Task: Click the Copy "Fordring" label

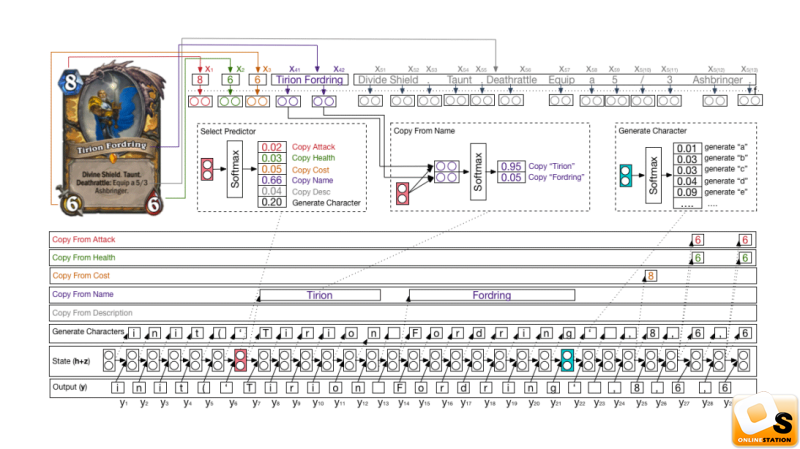Action: pyautogui.click(x=556, y=177)
